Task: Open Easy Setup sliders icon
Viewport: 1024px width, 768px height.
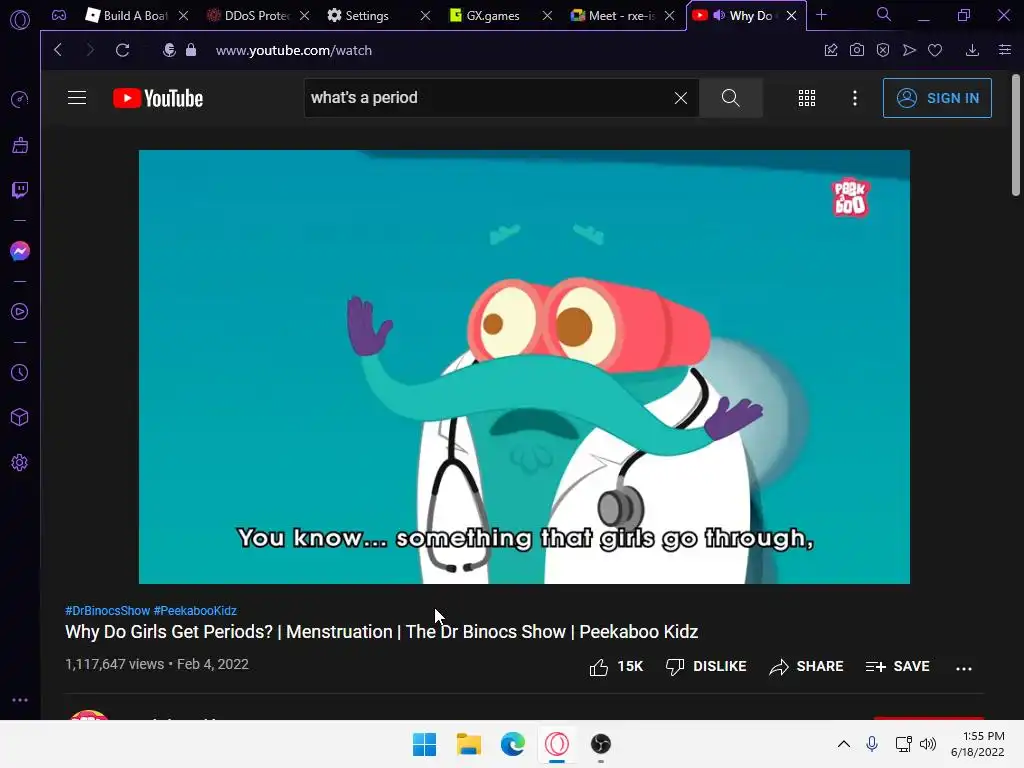Action: coord(1005,50)
